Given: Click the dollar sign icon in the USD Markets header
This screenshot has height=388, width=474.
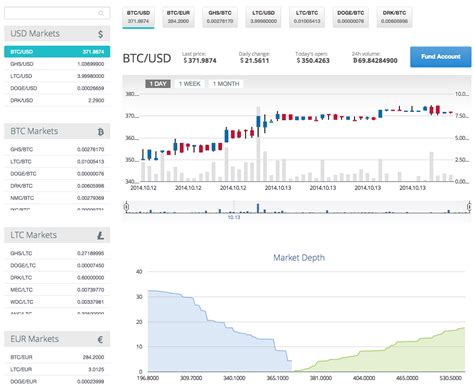Looking at the screenshot, I should [x=101, y=34].
